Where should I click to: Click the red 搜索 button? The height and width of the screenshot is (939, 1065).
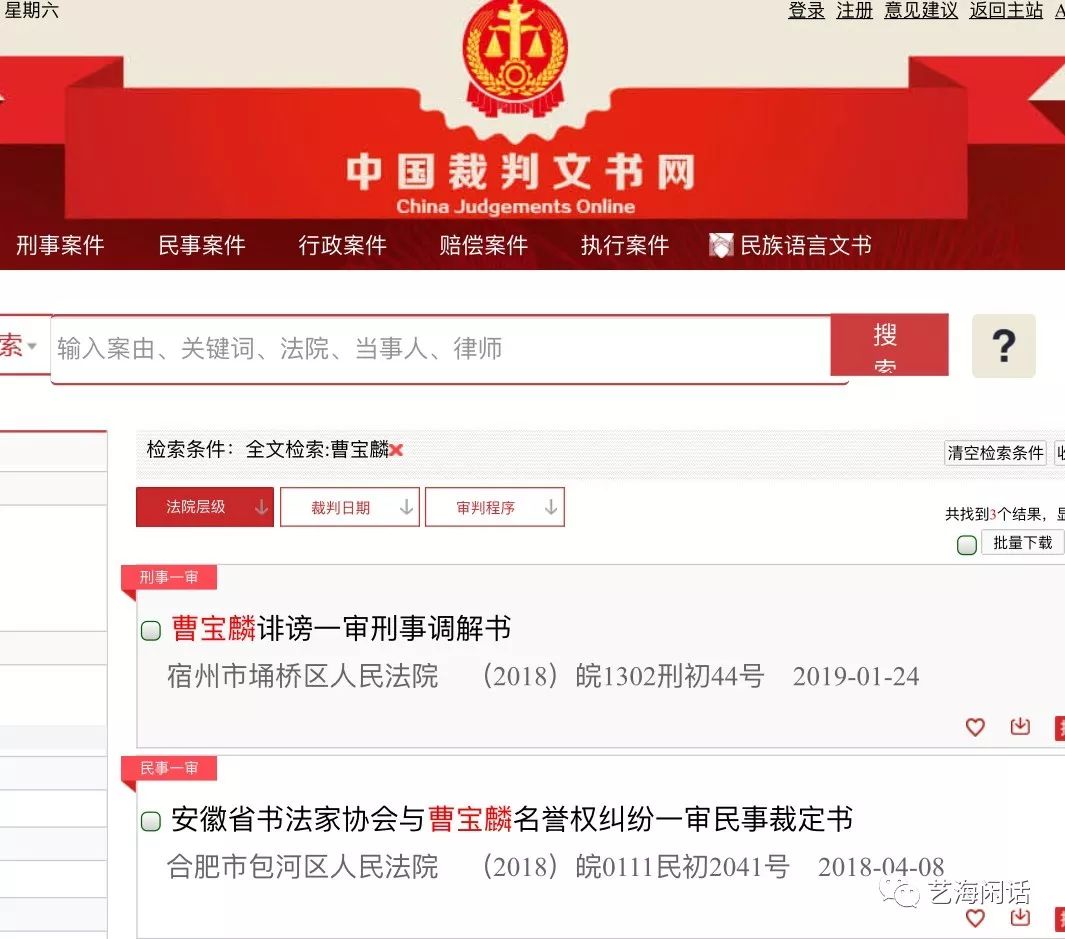click(889, 344)
